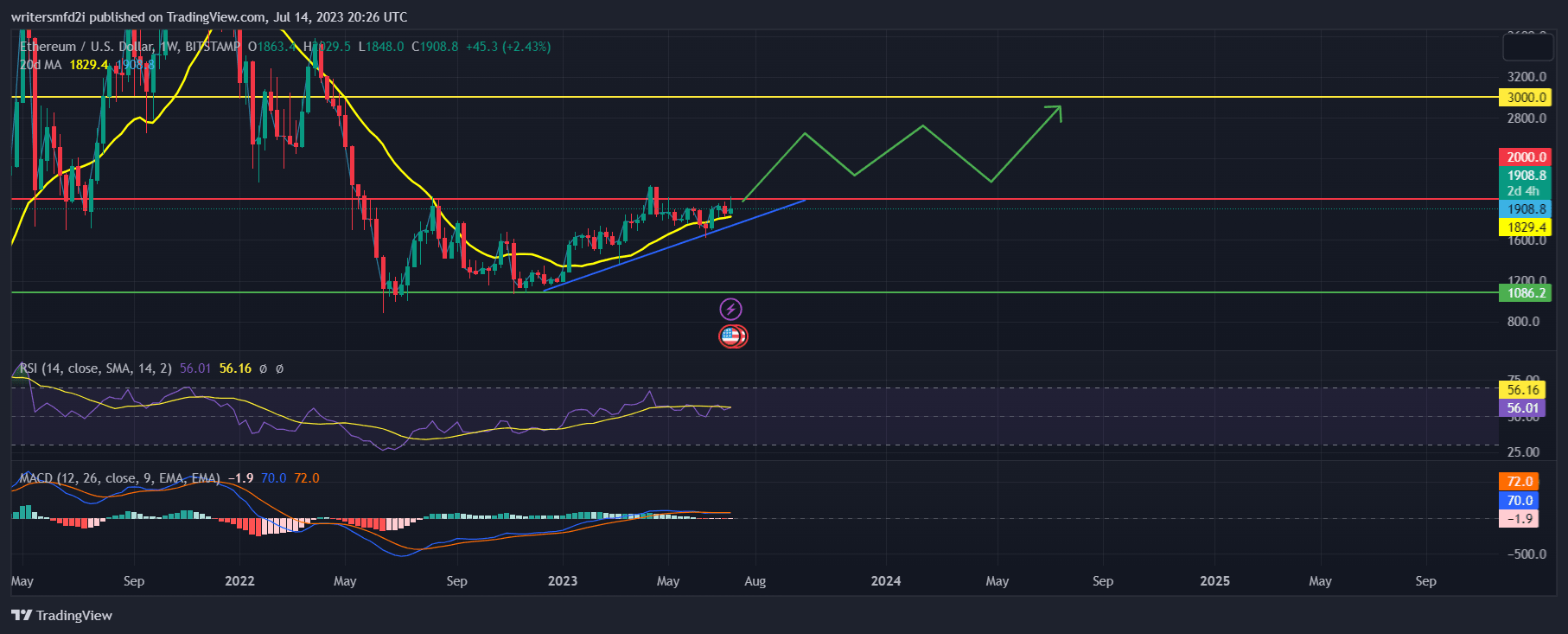Select the blue ascending trend line
Image resolution: width=1568 pixels, height=634 pixels.
(x=674, y=245)
